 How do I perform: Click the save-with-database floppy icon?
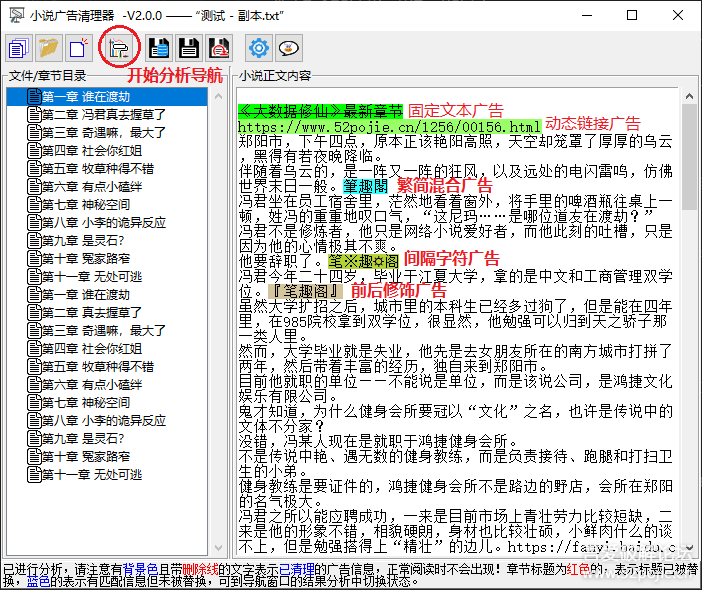[x=159, y=48]
